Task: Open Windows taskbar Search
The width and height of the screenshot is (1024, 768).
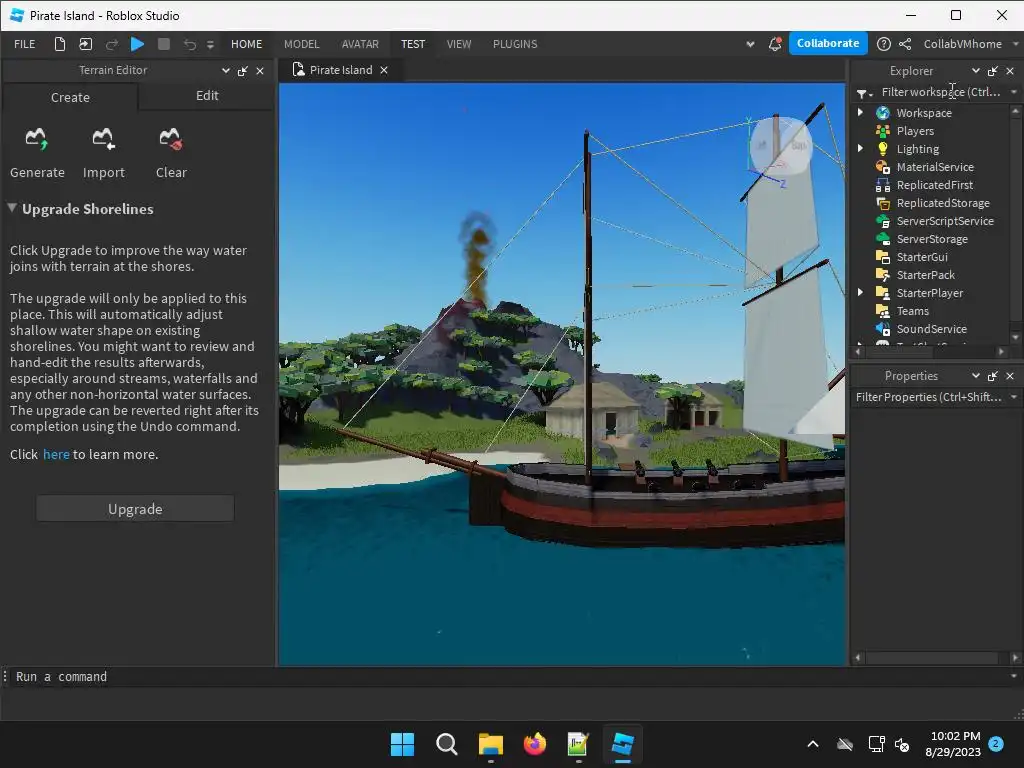Action: tap(447, 744)
